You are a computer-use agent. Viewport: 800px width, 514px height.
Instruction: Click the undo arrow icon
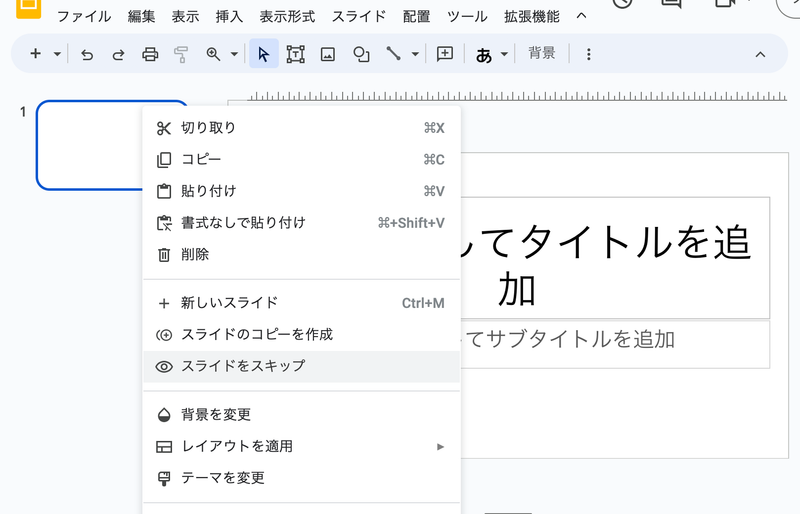tap(87, 54)
